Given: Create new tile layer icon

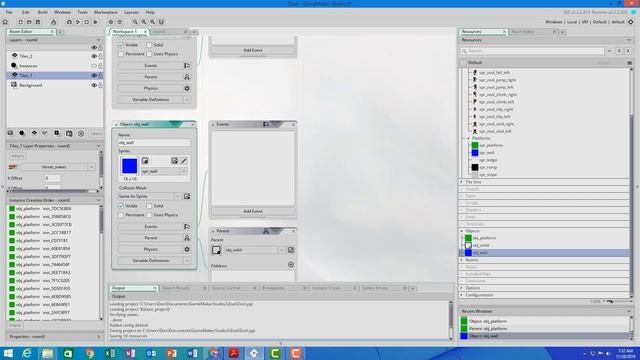Looking at the screenshot, I should point(34,133).
